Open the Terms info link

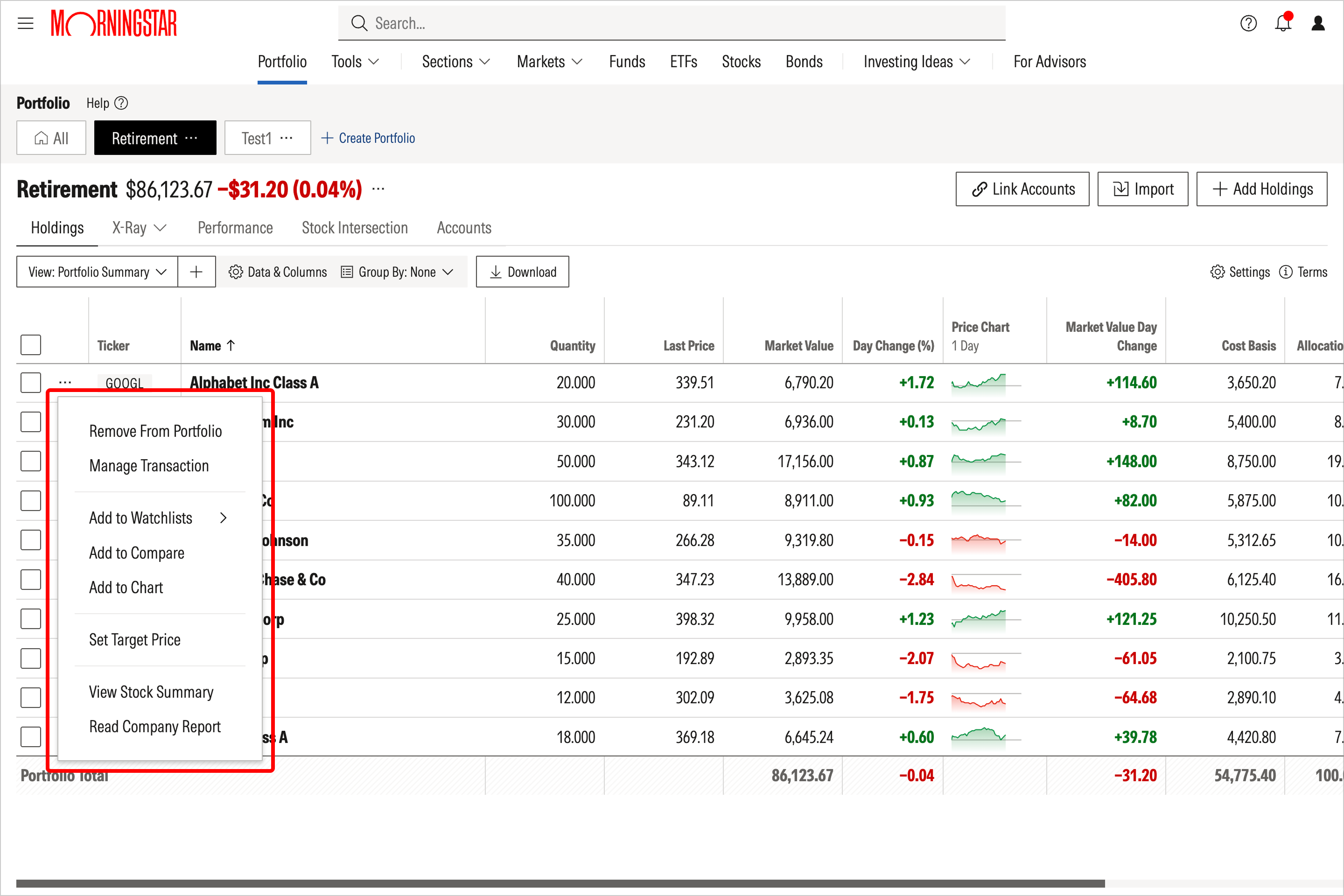point(1303,272)
